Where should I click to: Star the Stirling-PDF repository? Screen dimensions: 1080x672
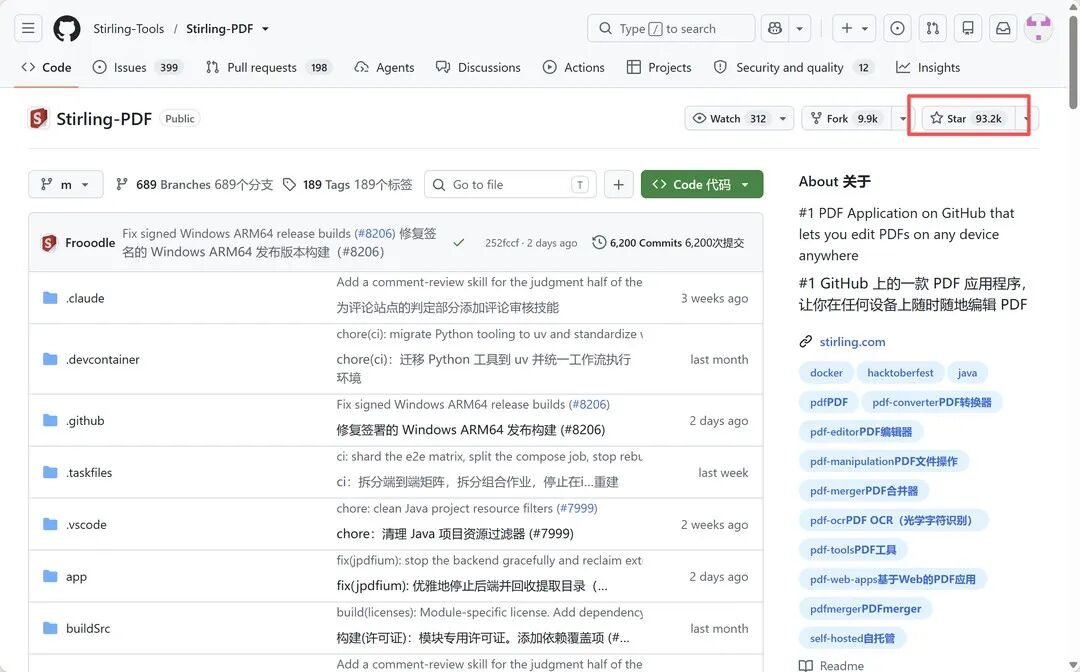coord(968,118)
